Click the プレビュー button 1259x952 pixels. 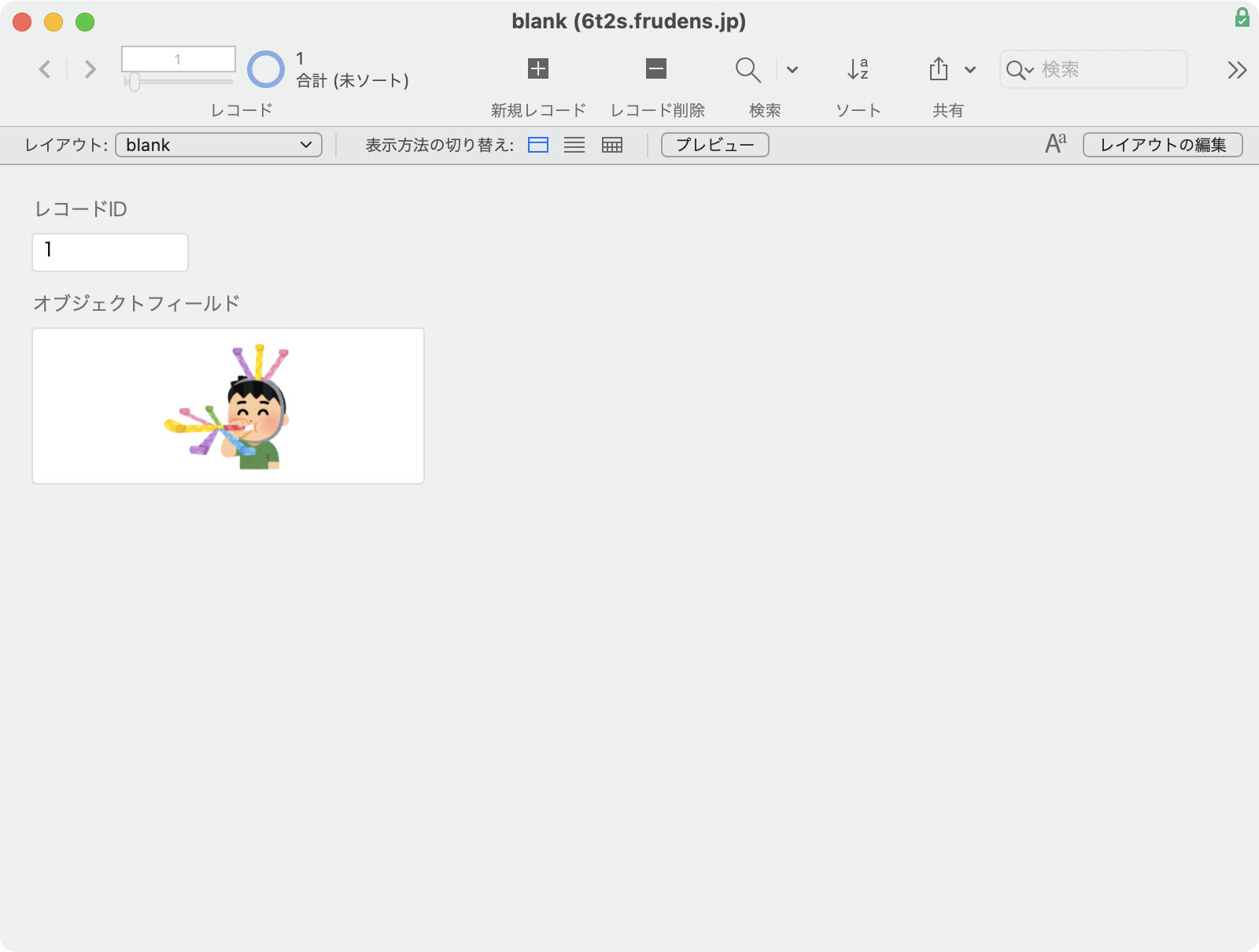pos(715,145)
